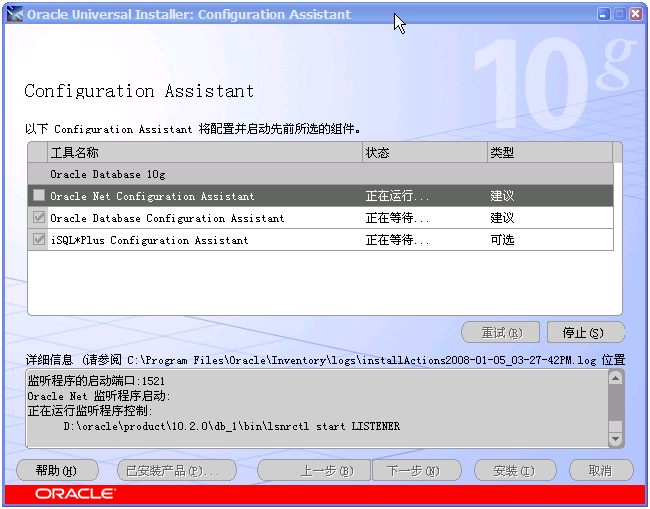Toggle the Oracle Database Configuration Assistant checkbox
The image size is (650, 509).
coord(39,217)
